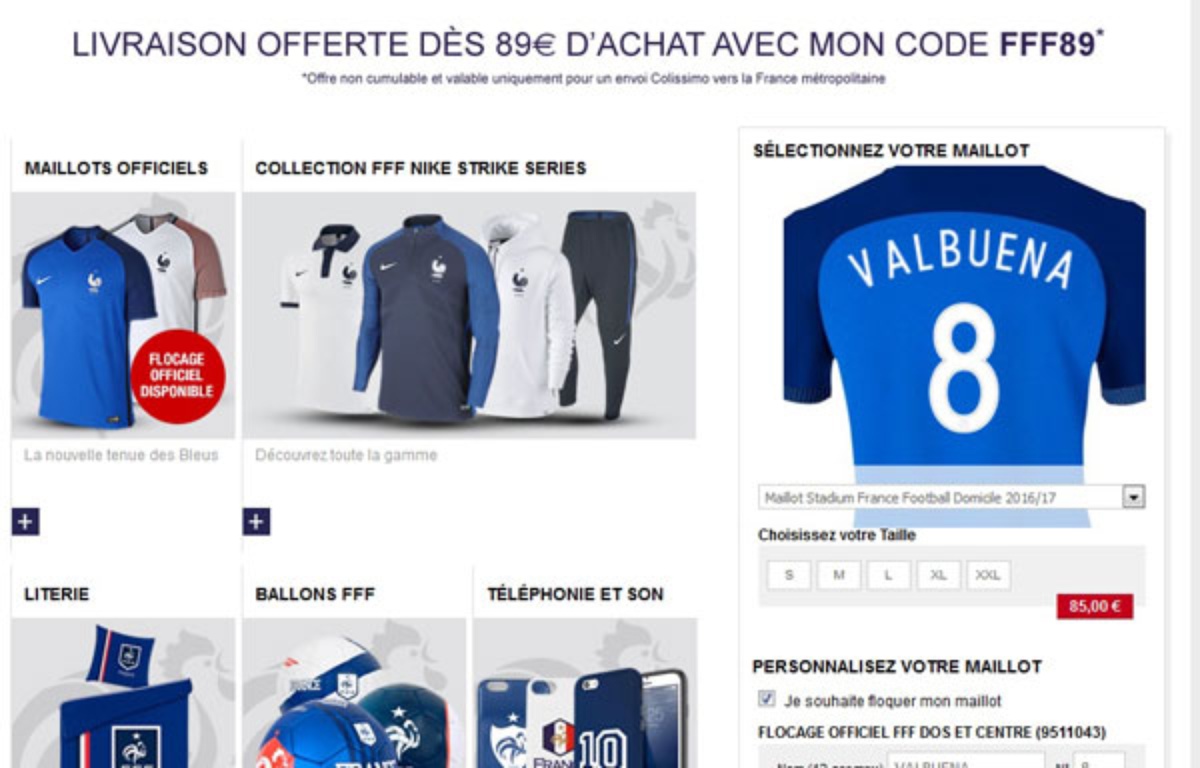
Task: Open Téléphonie et Son category
Action: click(575, 594)
